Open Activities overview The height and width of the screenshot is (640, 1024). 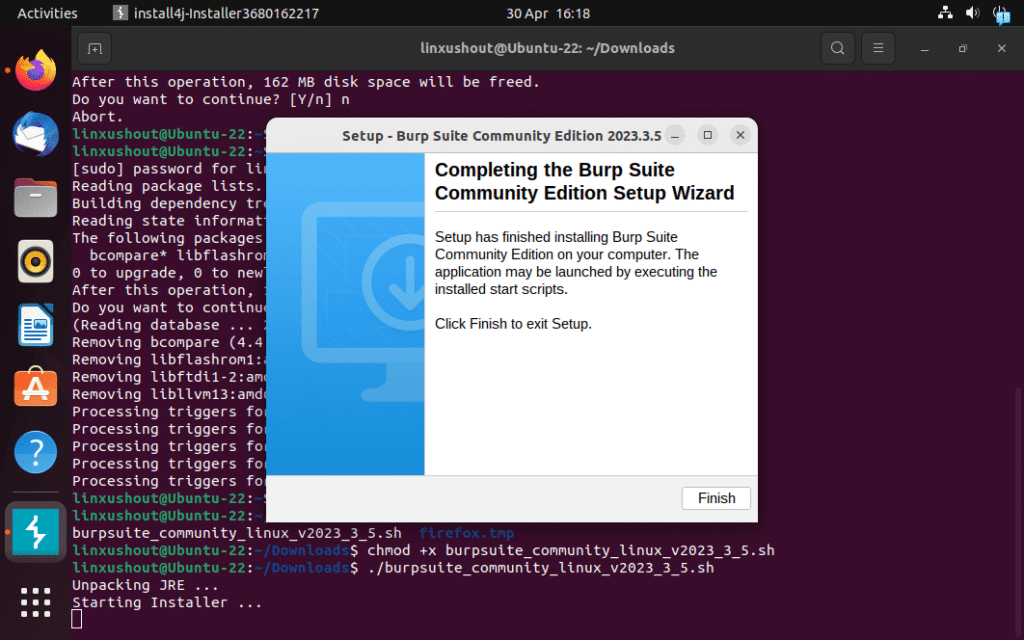pyautogui.click(x=47, y=13)
